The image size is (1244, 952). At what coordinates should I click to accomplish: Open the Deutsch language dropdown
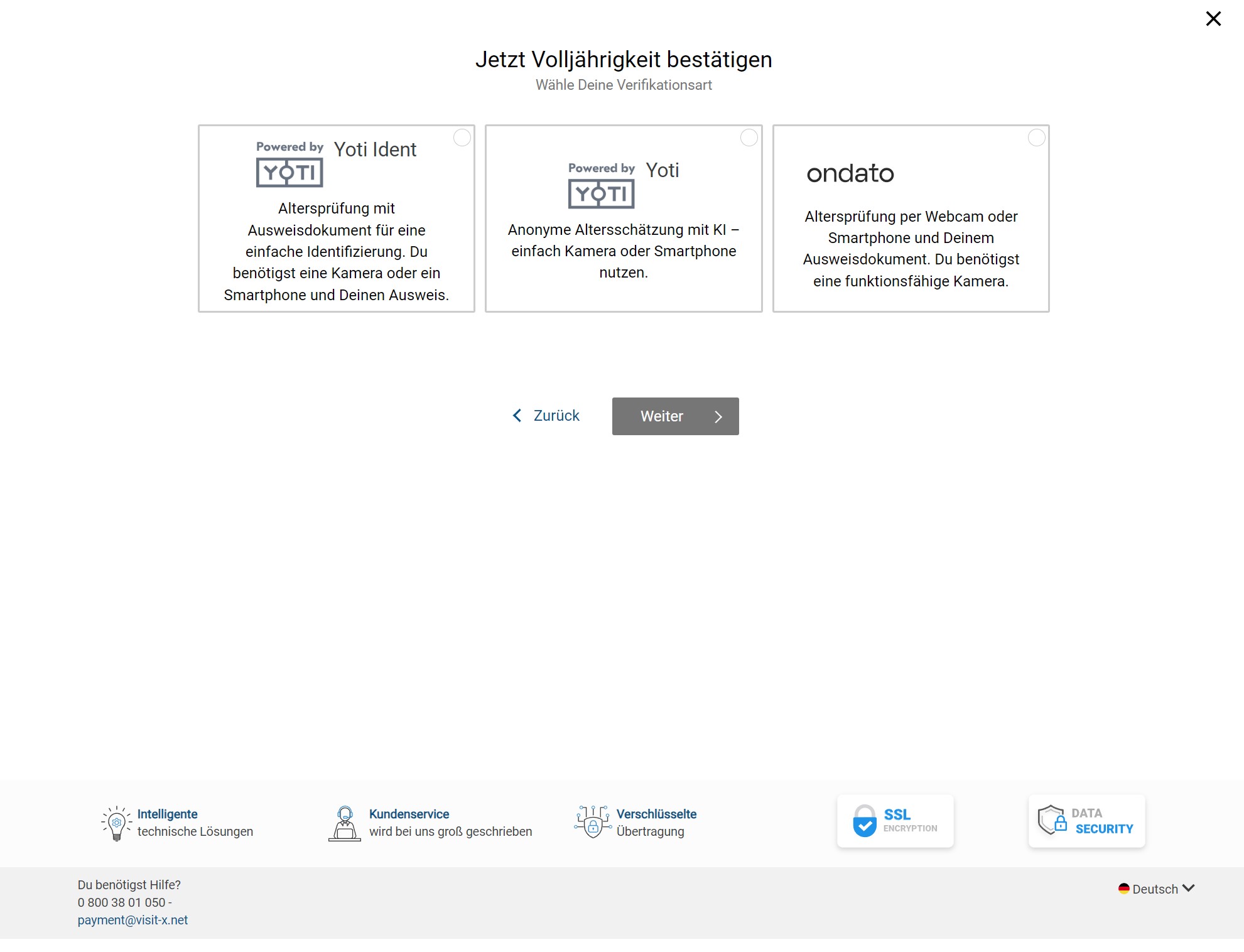coord(1155,889)
